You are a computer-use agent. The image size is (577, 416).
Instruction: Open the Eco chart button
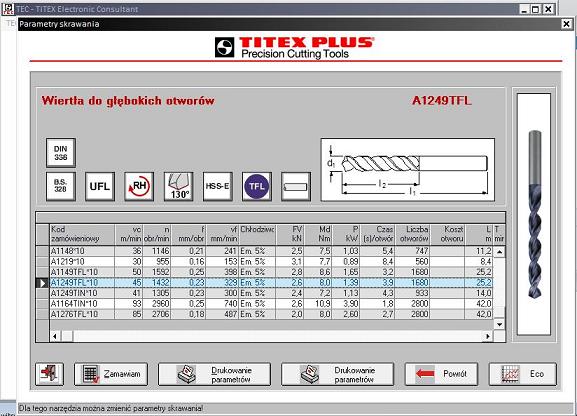pos(523,374)
